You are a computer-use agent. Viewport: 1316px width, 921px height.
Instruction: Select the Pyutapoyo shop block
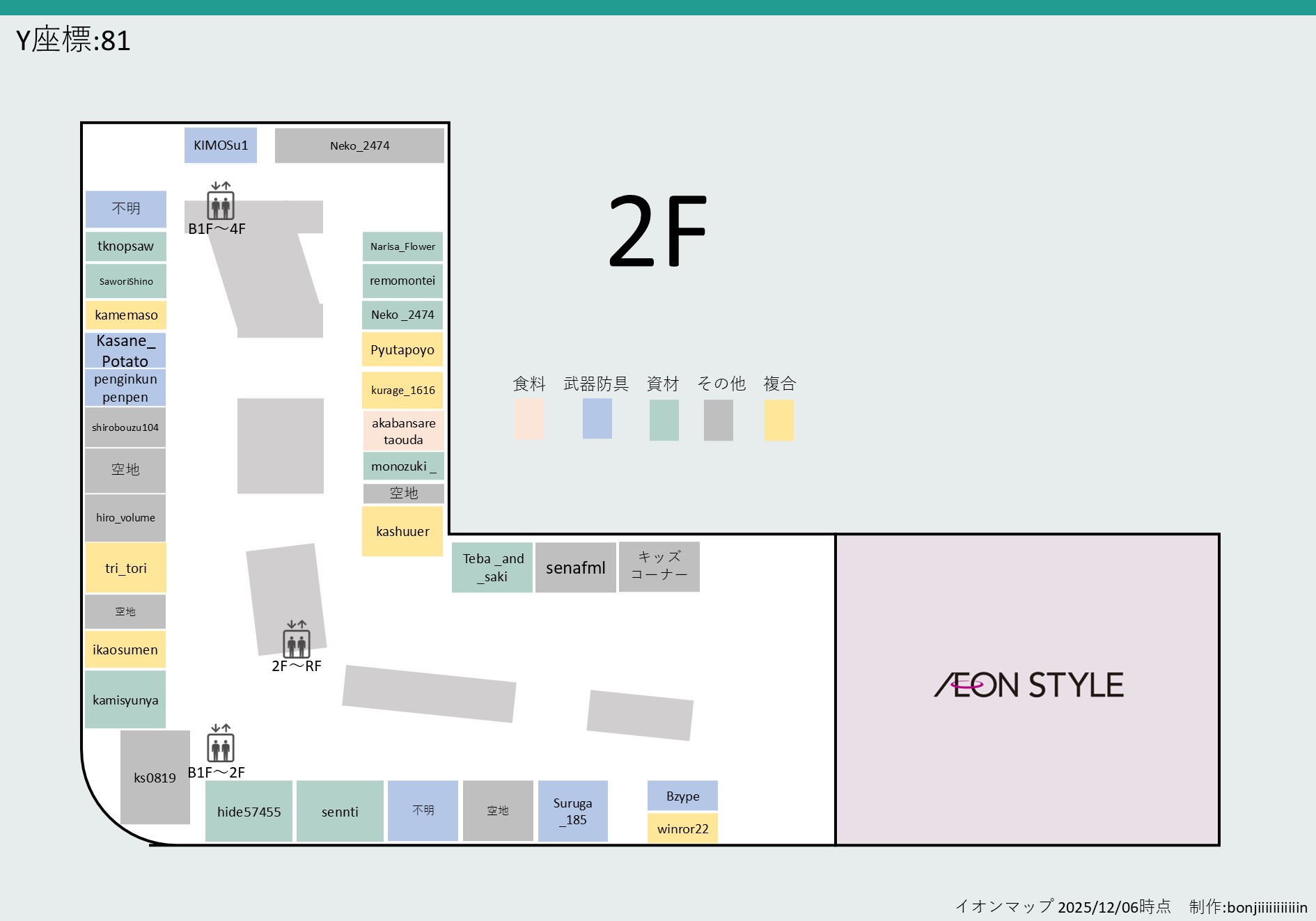click(402, 349)
